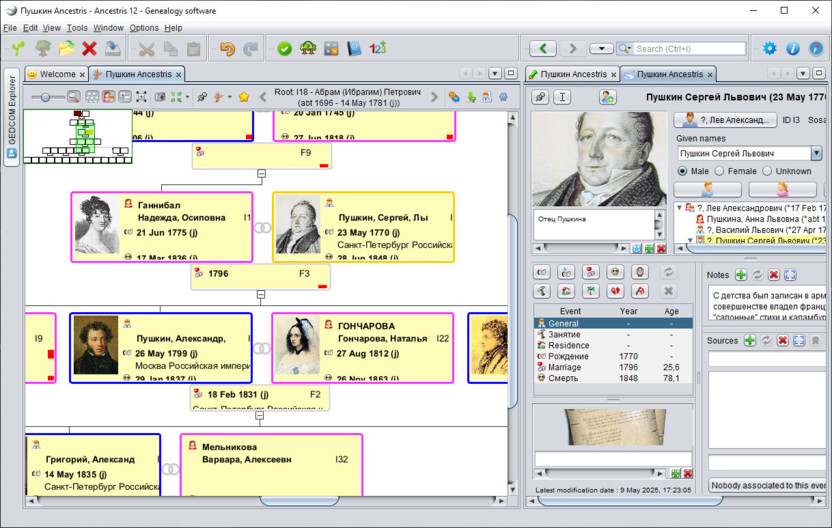The image size is (832, 528).
Task: Click the zoom slider in tree toolbar
Action: [47, 97]
